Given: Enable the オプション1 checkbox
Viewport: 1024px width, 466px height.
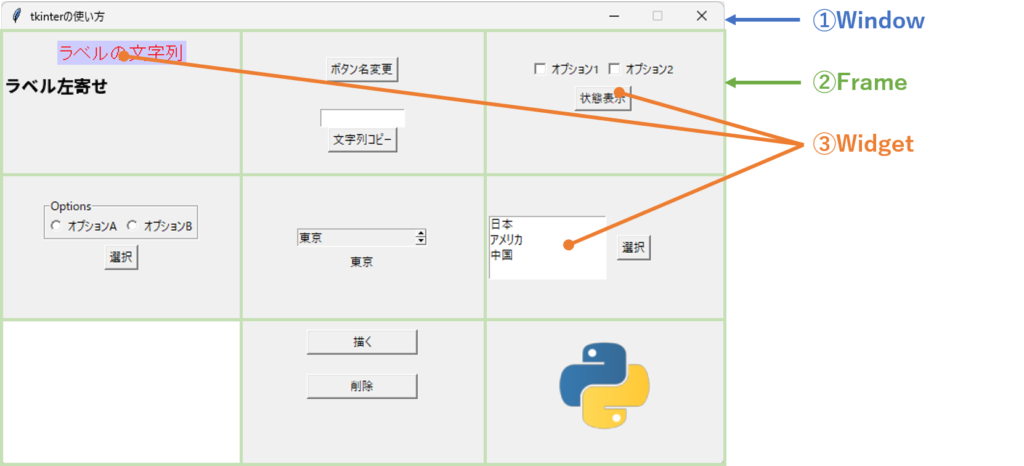Looking at the screenshot, I should (x=540, y=70).
